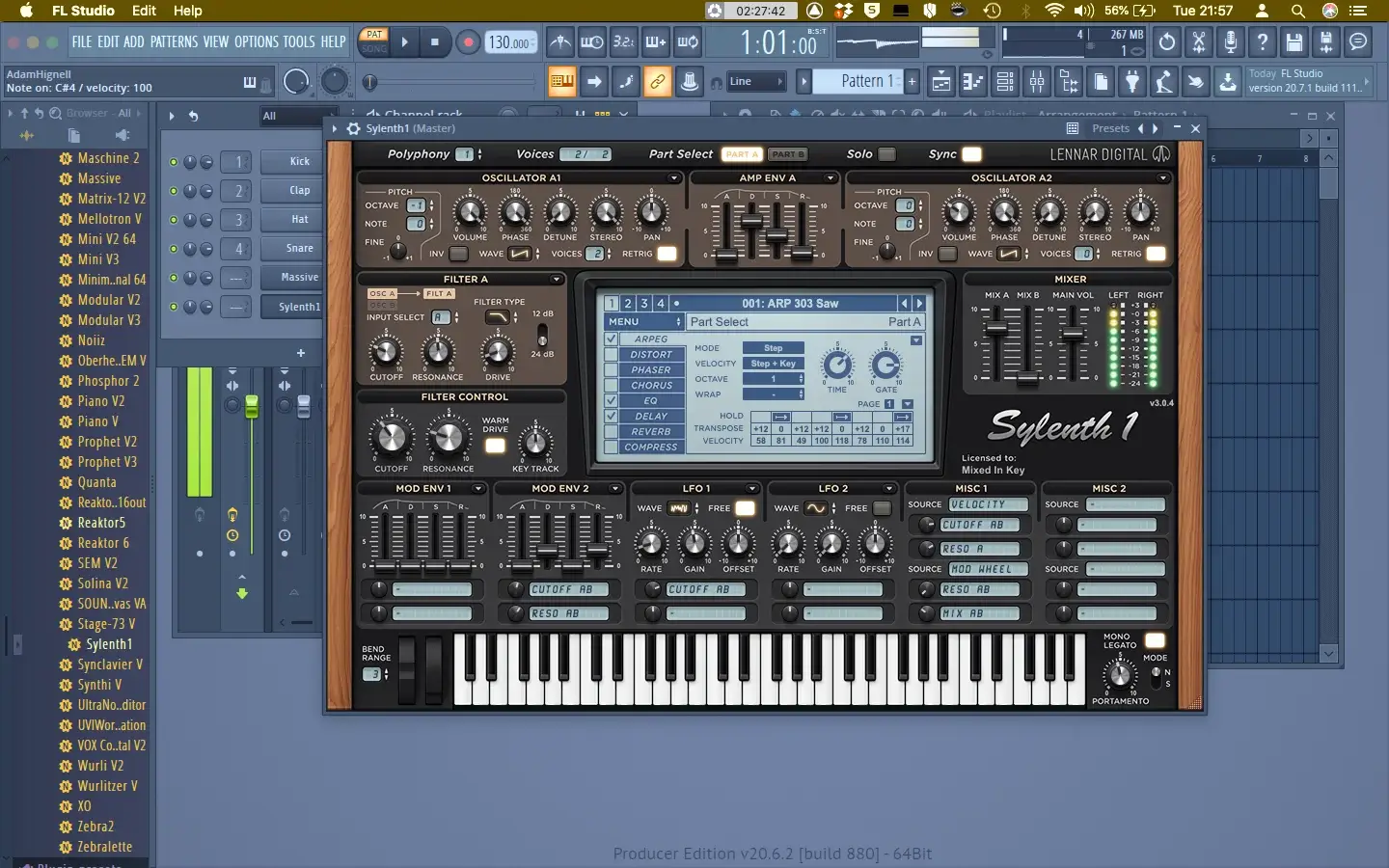
Task: Click the 12 dB / 24 dB filter slope switch
Action: pos(542,334)
